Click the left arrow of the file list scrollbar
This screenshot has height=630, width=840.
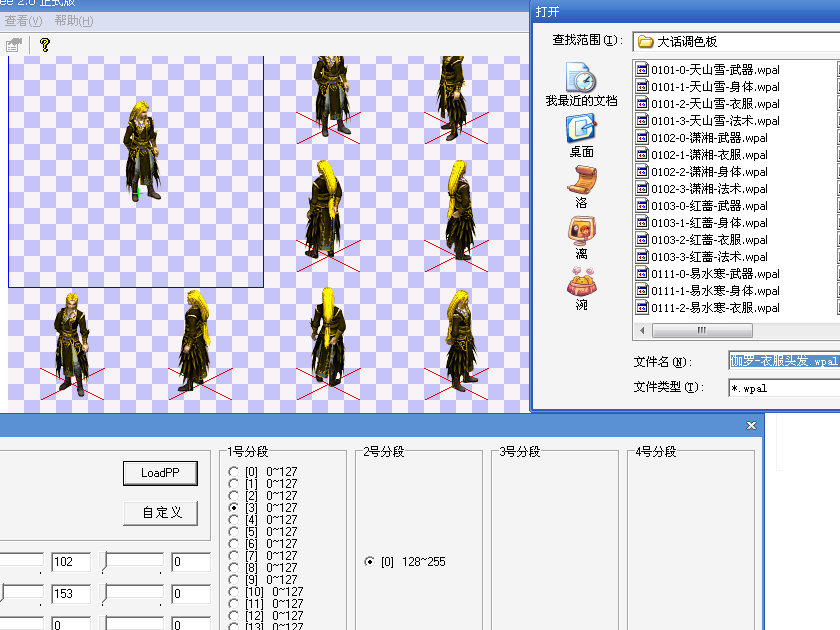(x=642, y=331)
